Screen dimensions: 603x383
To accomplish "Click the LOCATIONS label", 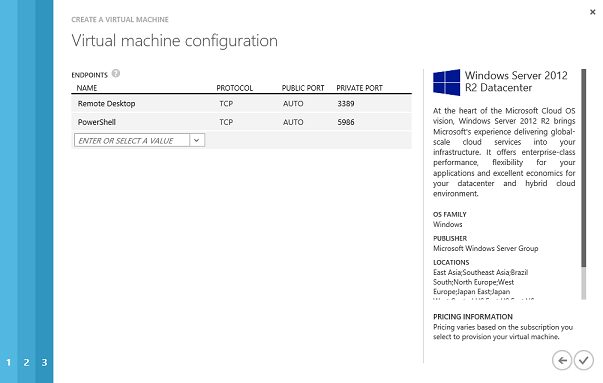I will [451, 262].
